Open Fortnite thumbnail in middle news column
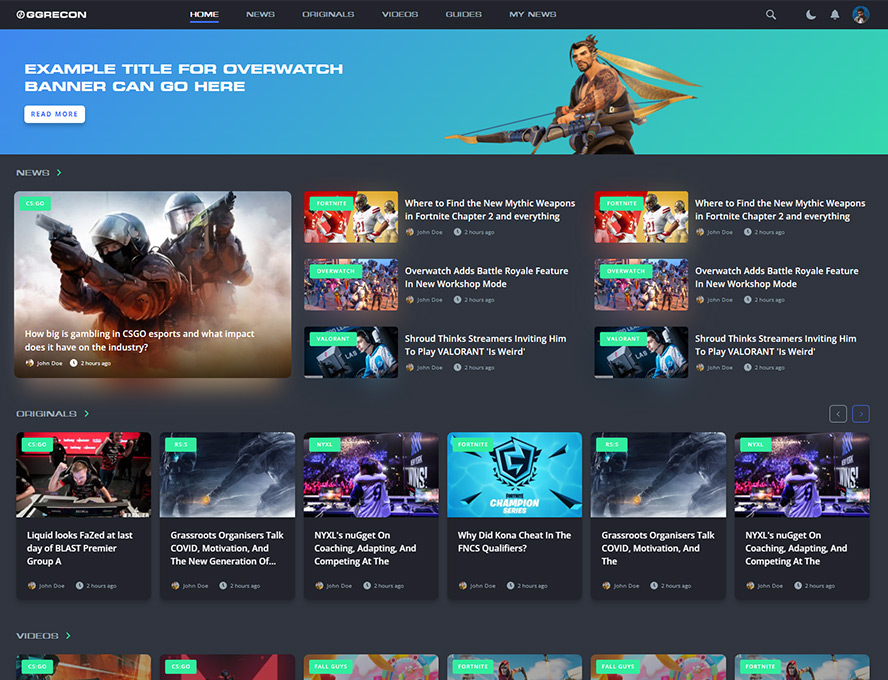 click(x=351, y=217)
